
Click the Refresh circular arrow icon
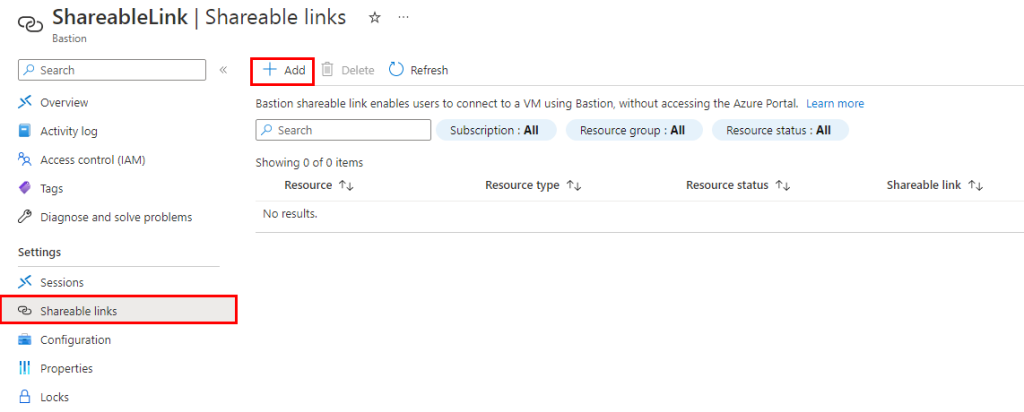click(396, 69)
